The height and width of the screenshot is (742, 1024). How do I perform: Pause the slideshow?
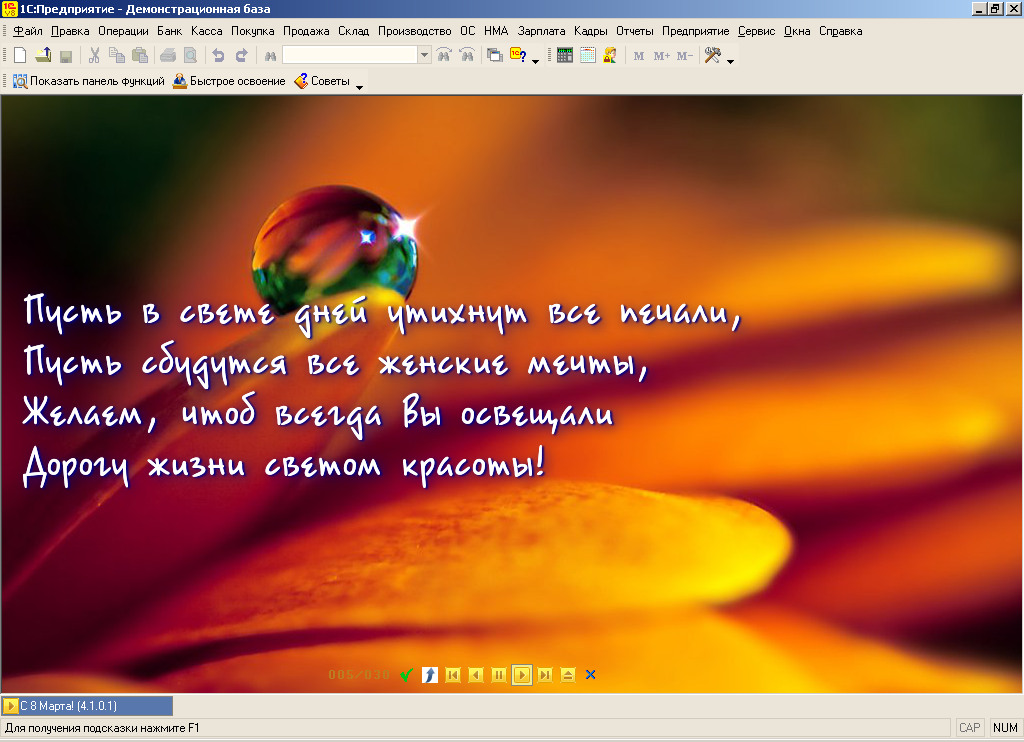click(x=499, y=675)
